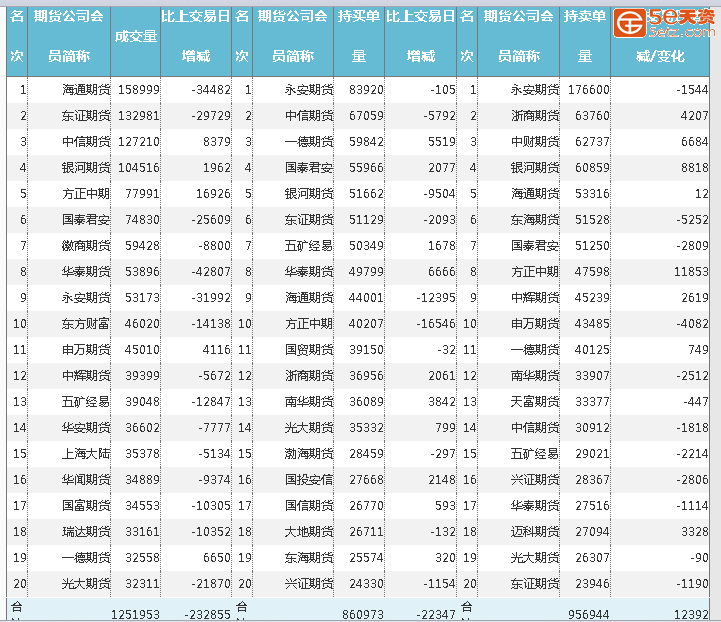
Task: Click the 国信期货 name cell
Action: pyautogui.click(x=309, y=506)
